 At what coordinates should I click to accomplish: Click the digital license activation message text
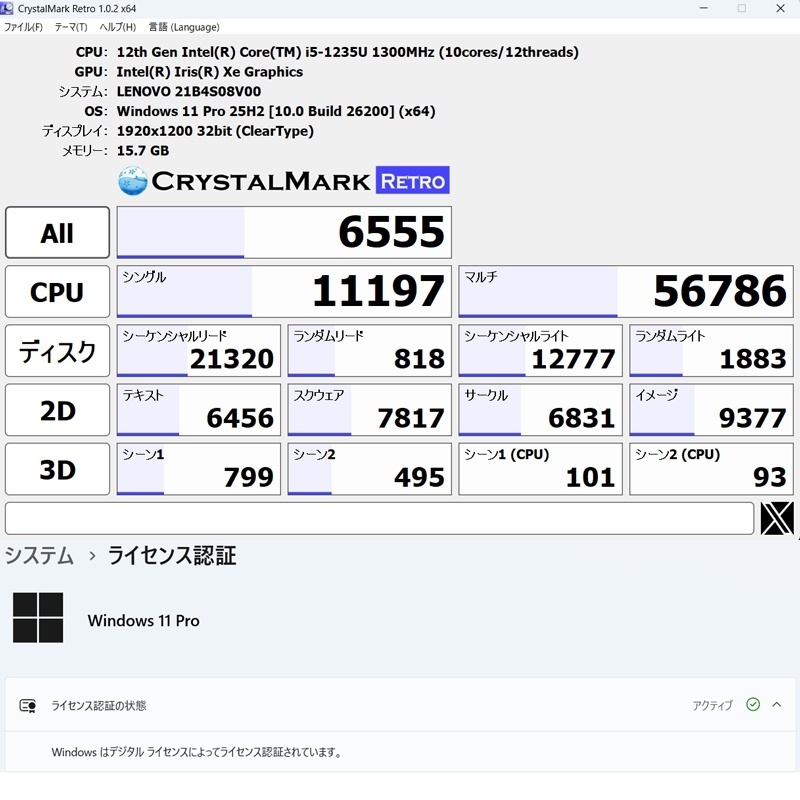[x=196, y=752]
